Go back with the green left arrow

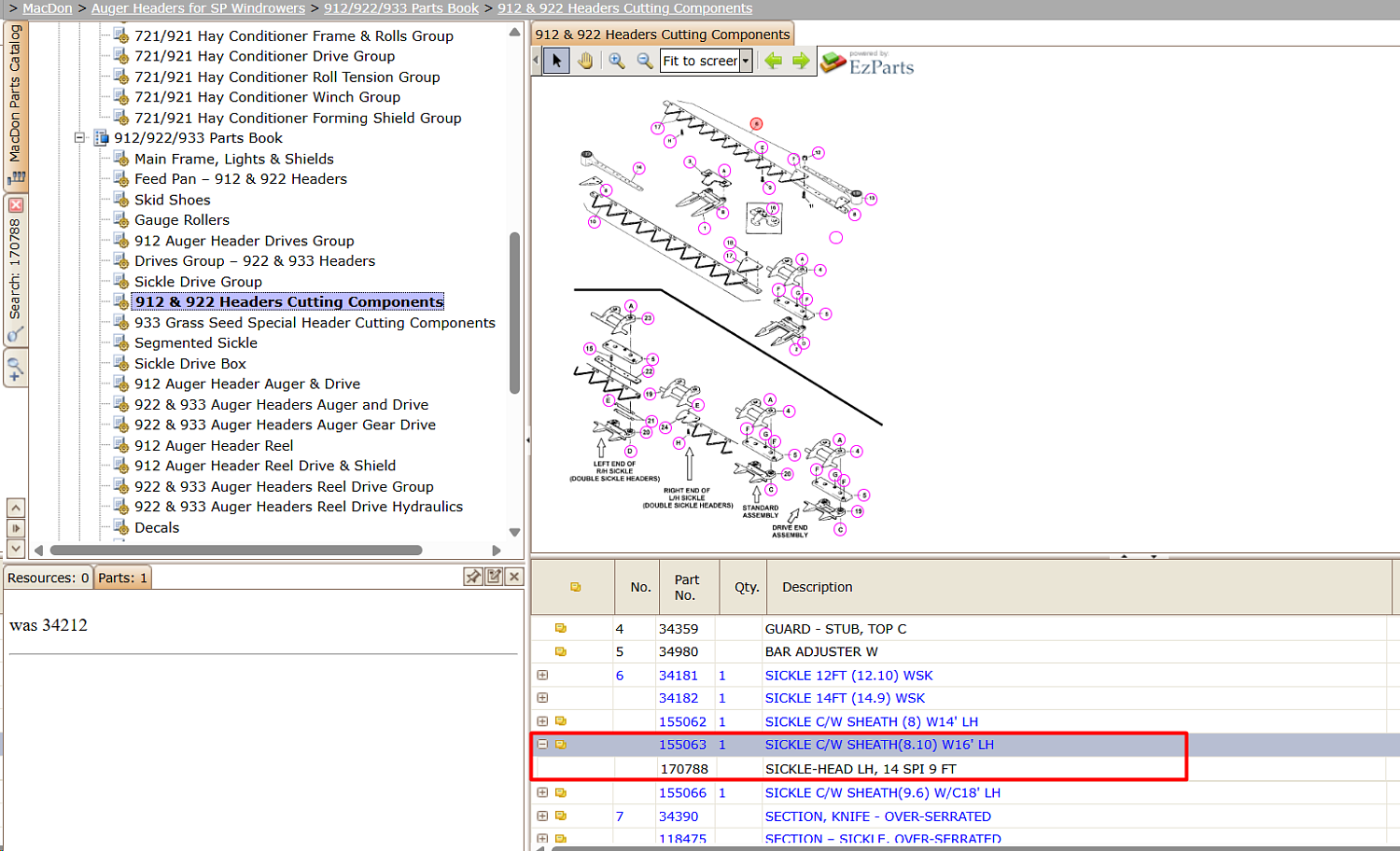773,61
